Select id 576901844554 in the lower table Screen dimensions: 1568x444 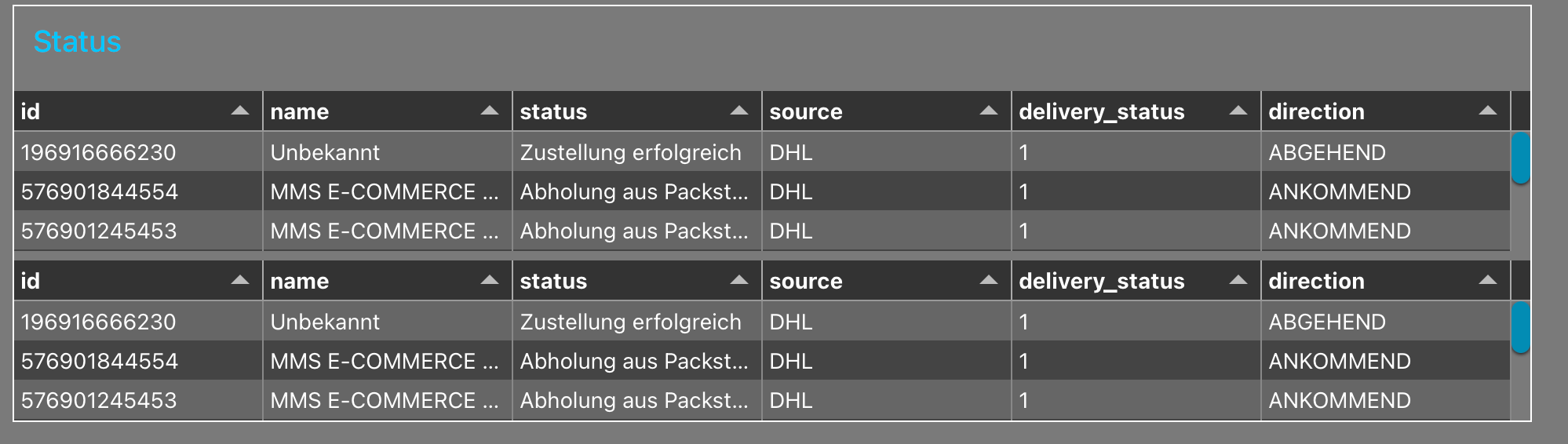(x=100, y=361)
